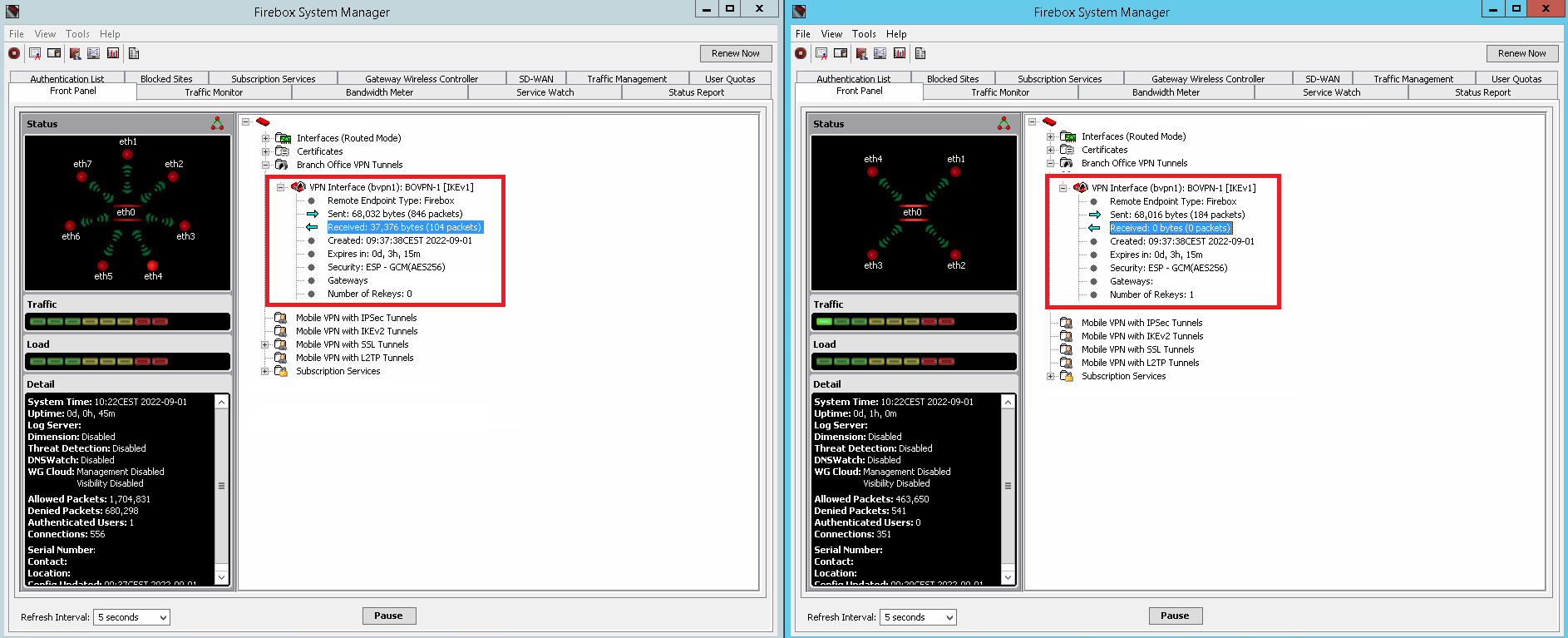Click the red stop display icon in left window
Image resolution: width=1568 pixels, height=638 pixels.
14,53
